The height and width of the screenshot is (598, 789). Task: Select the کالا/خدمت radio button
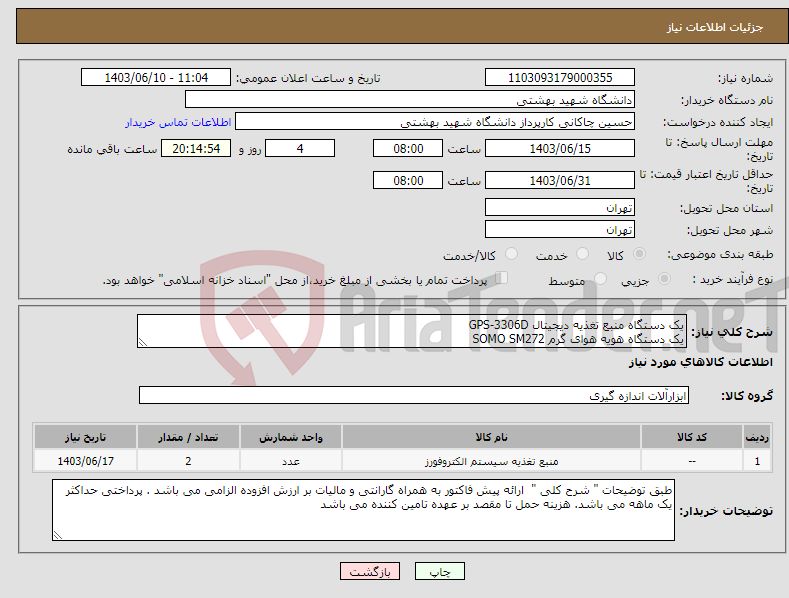[511, 254]
